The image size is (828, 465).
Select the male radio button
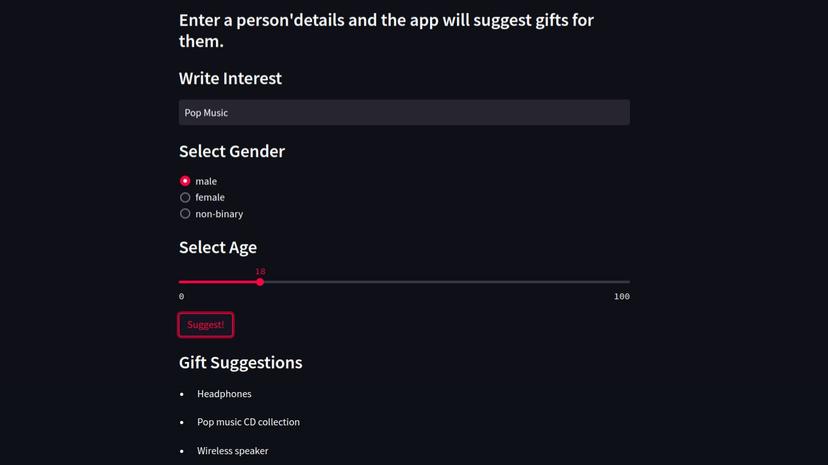[185, 181]
